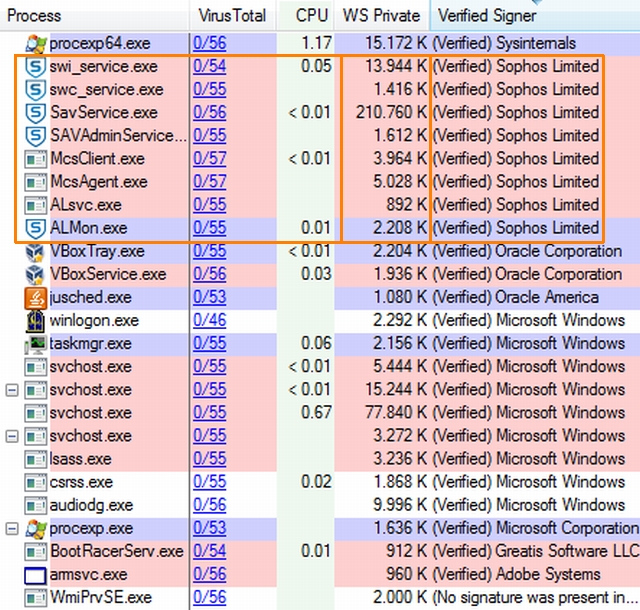Open VirusTotal 0/46 link for winlogon.exe
The width and height of the screenshot is (640, 610).
(210, 321)
